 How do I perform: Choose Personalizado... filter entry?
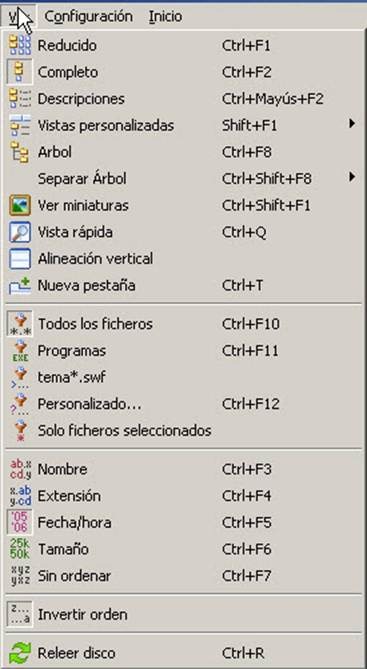[x=184, y=404]
